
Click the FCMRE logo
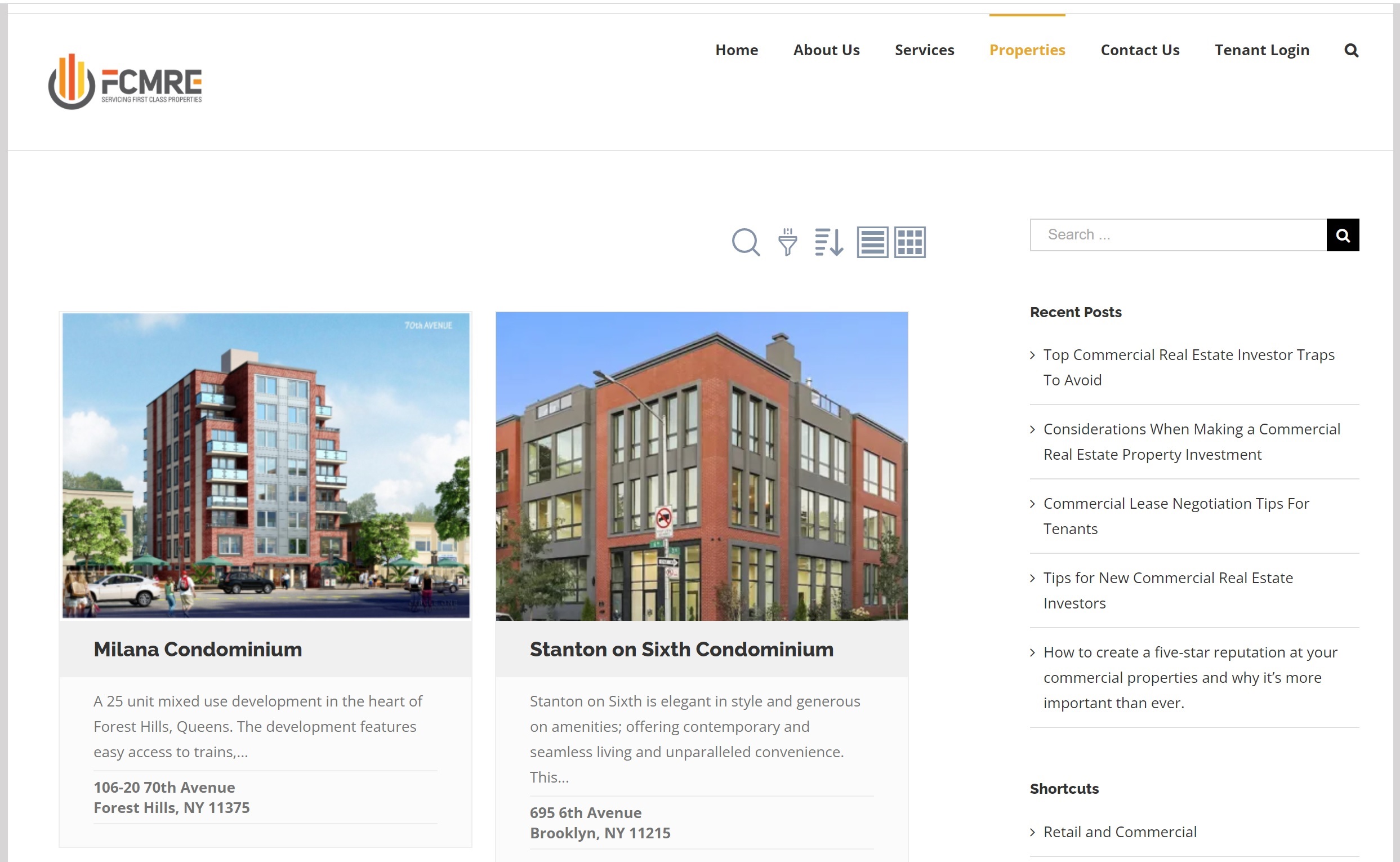click(x=125, y=82)
